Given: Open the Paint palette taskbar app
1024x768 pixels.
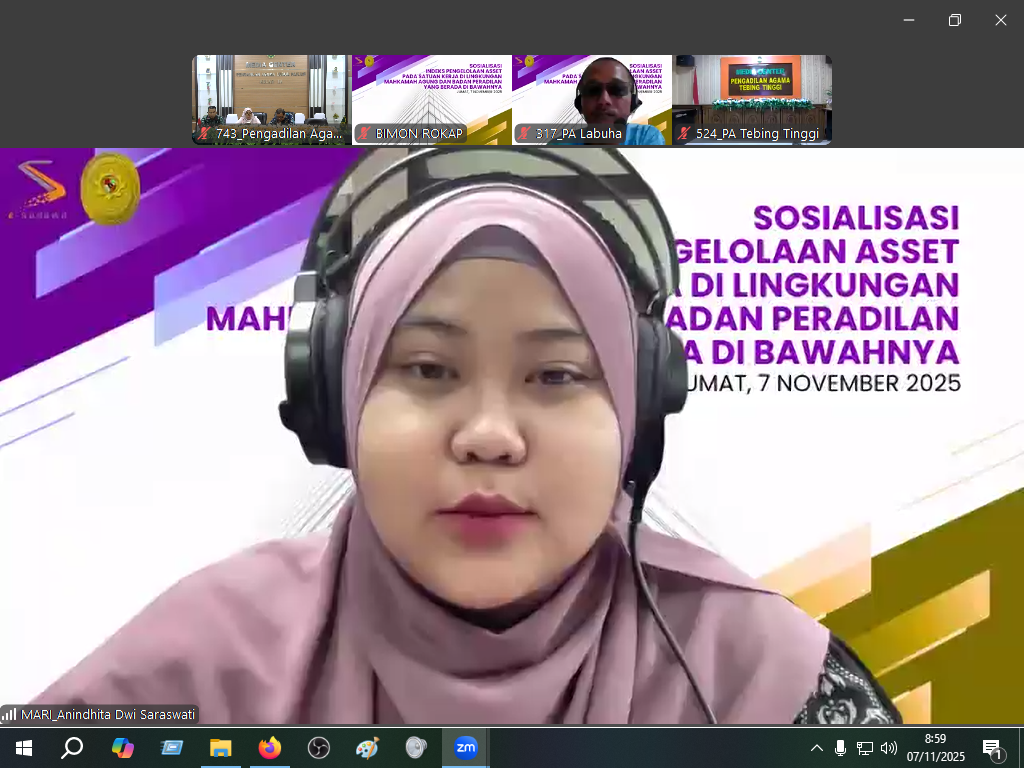Looking at the screenshot, I should click(x=368, y=748).
